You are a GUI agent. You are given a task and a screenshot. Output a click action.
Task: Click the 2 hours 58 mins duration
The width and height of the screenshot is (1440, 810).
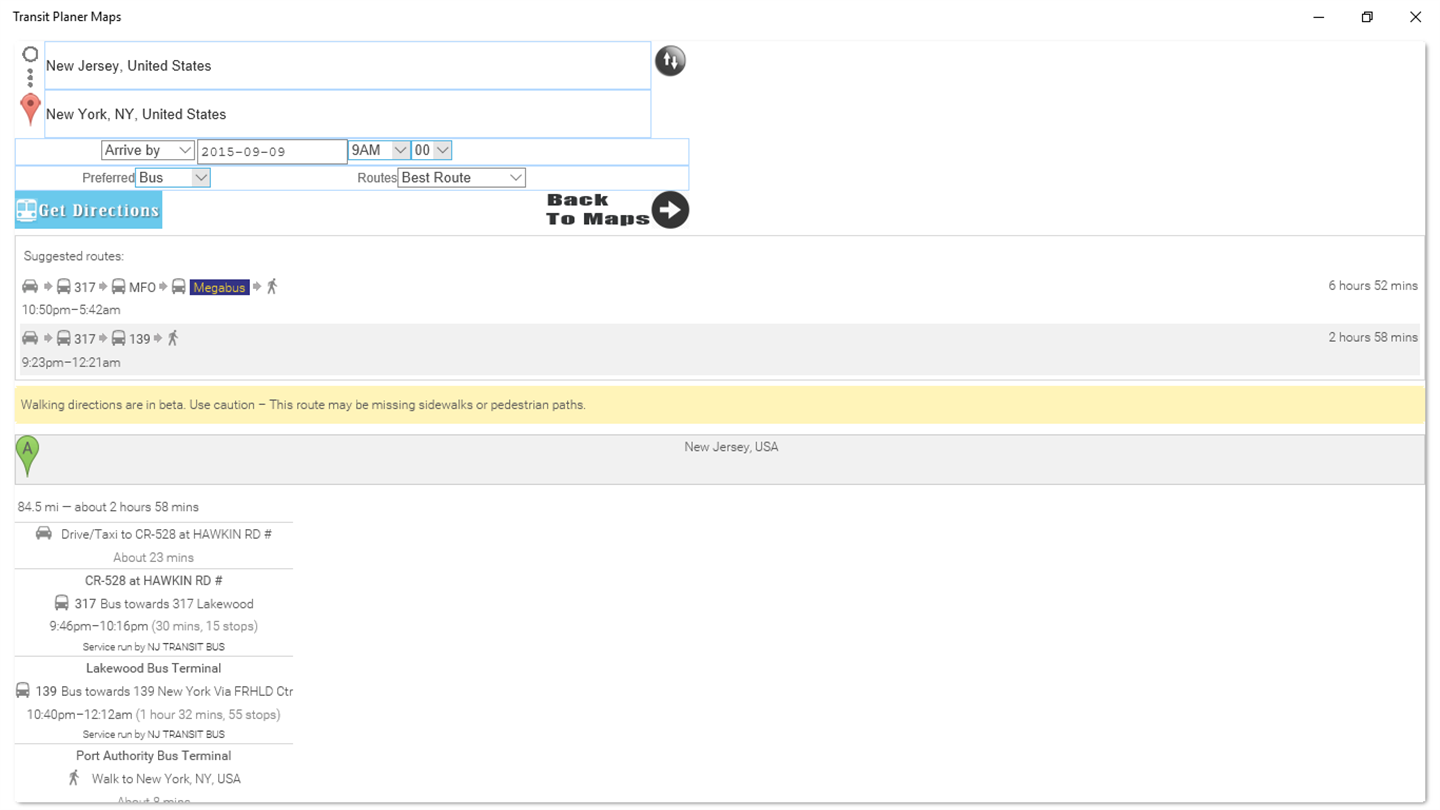(x=1373, y=337)
